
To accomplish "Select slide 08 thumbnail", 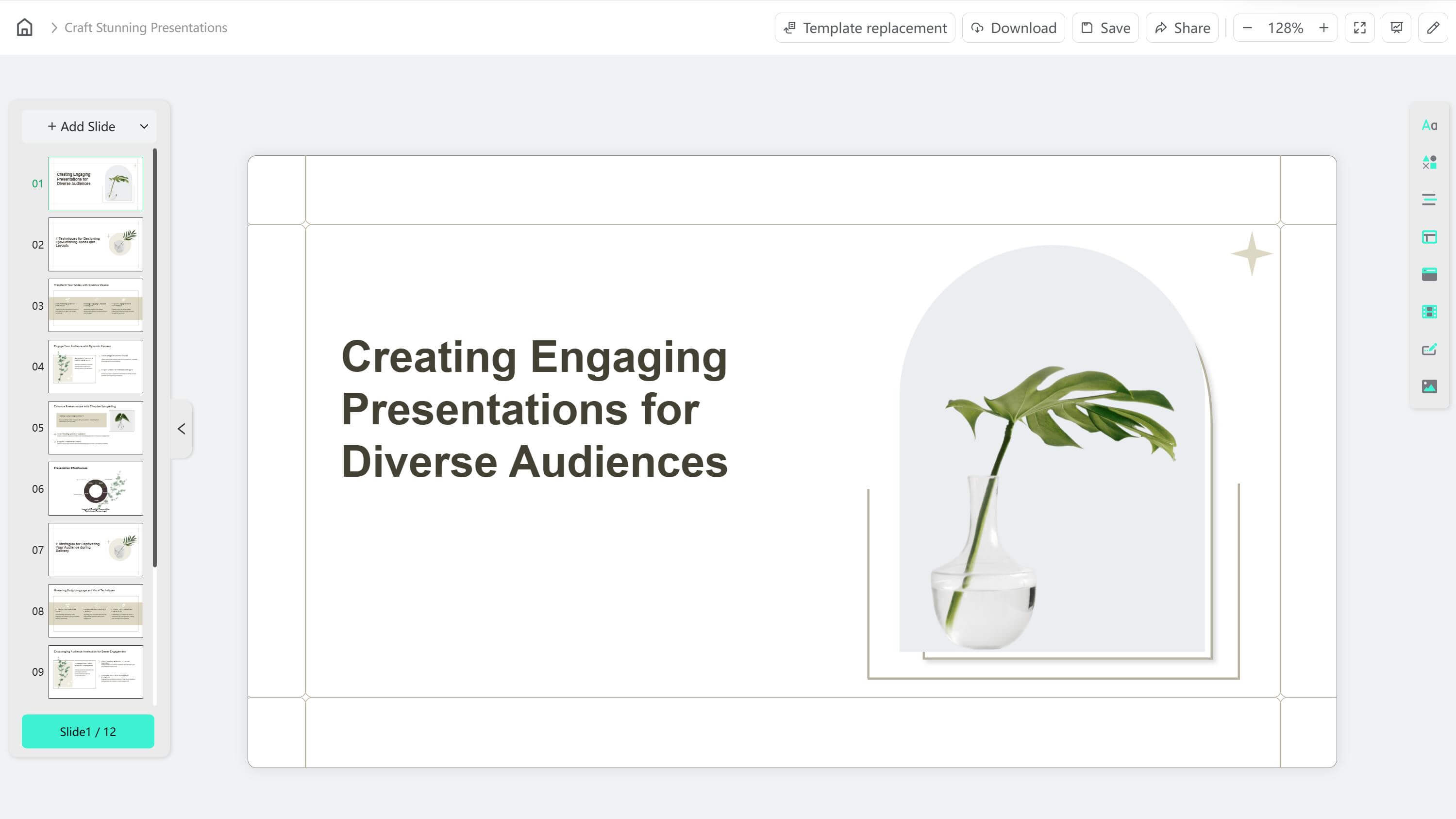I will 96,610.
